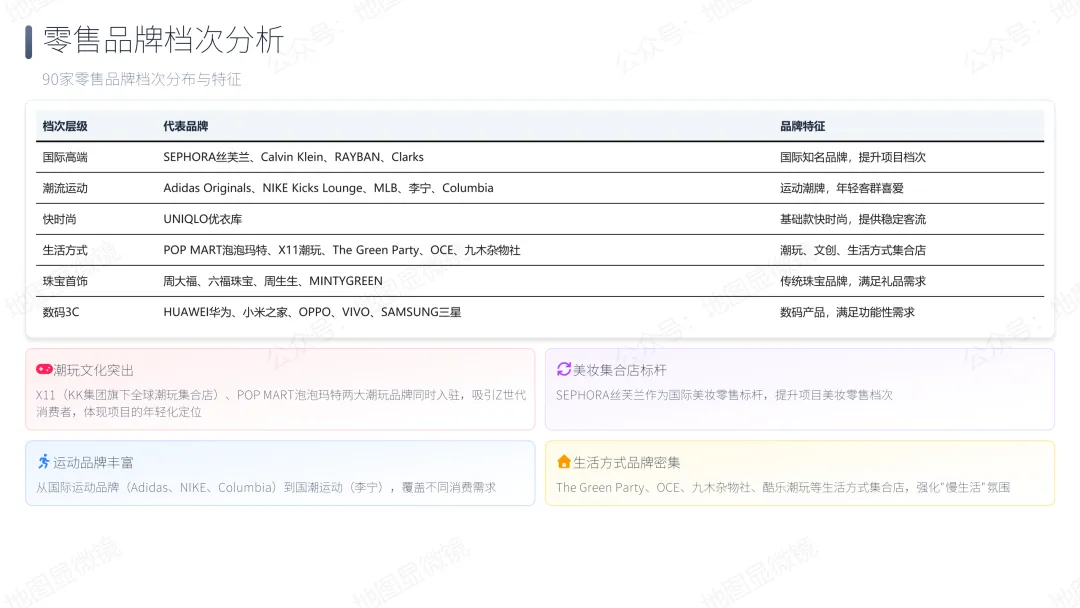The image size is (1080, 608).
Task: Select the feature text 基础款快时尚，提供稳定客流
Action: click(853, 219)
